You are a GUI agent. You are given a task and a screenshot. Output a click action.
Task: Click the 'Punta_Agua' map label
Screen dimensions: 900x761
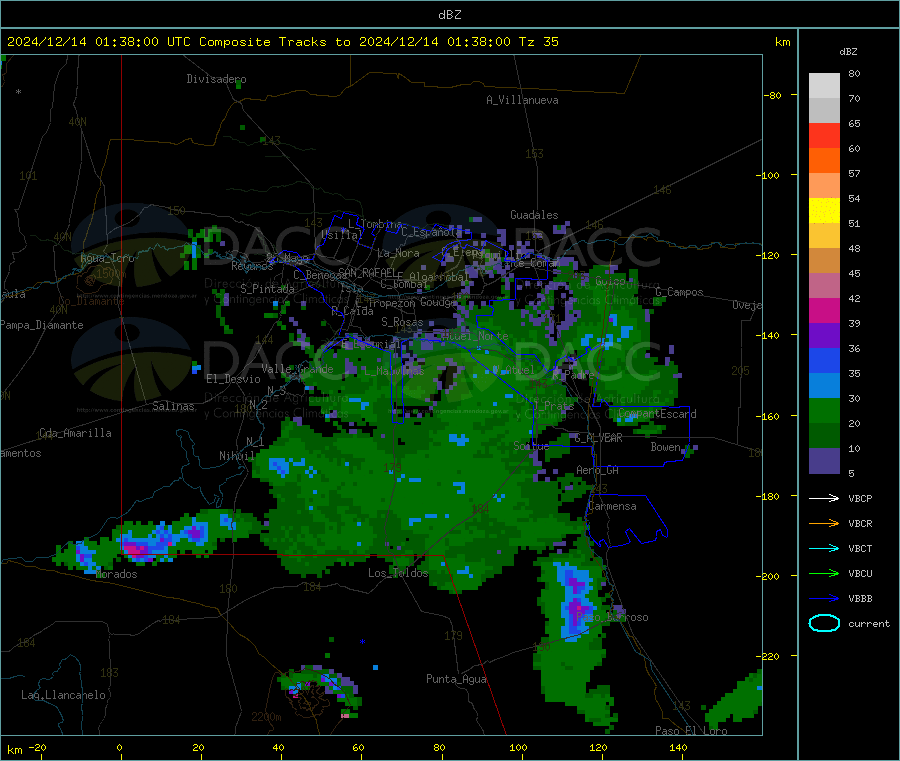[456, 679]
